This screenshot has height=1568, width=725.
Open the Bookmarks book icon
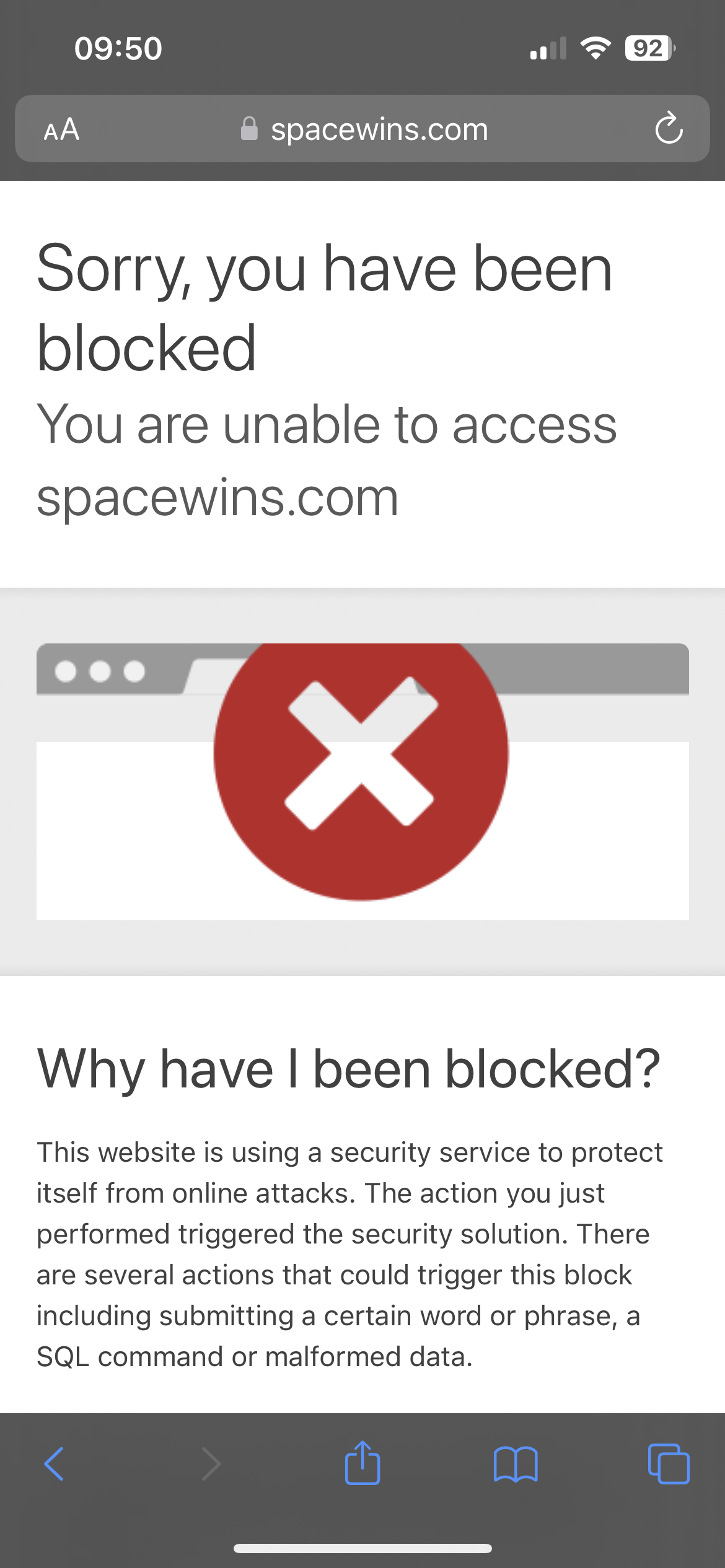(516, 1464)
